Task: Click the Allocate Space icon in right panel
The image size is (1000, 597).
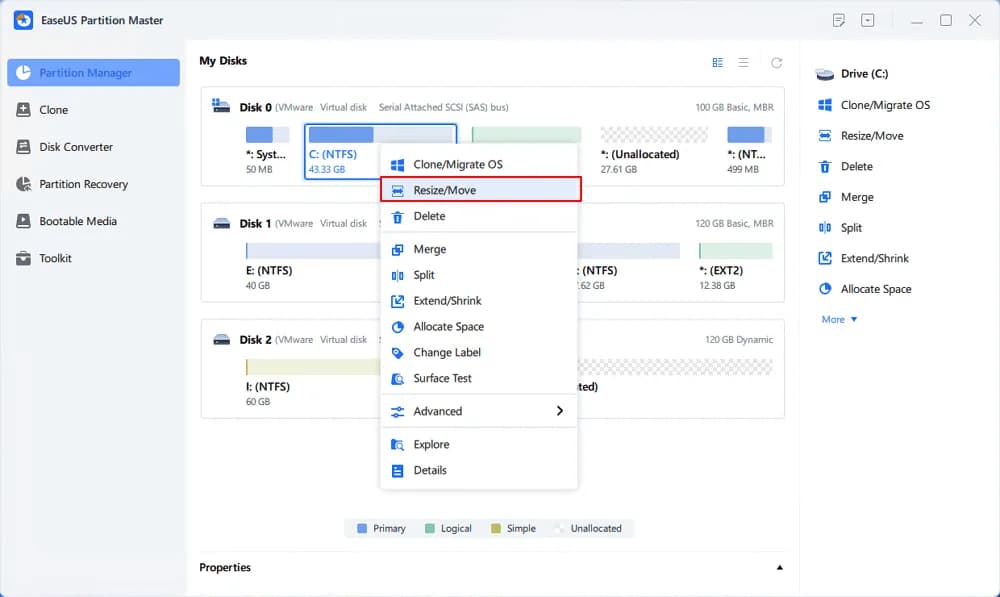Action: 825,289
